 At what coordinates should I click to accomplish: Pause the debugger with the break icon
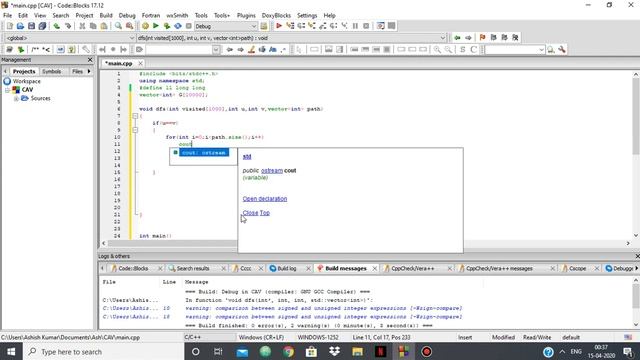click(355, 26)
